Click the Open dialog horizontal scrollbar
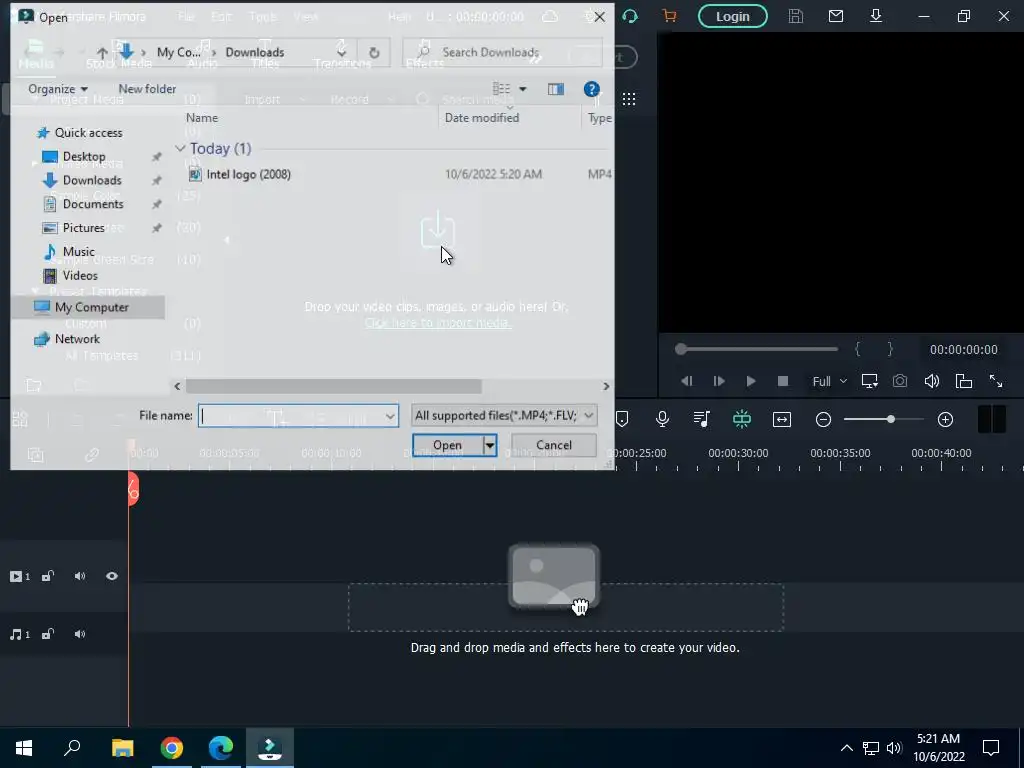Image resolution: width=1024 pixels, height=768 pixels. pos(333,386)
